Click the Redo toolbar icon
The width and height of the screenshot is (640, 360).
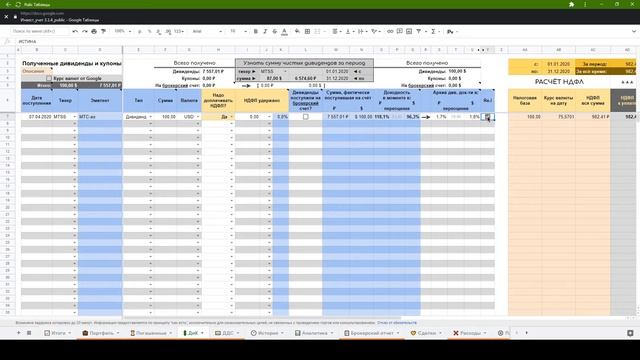click(x=84, y=31)
